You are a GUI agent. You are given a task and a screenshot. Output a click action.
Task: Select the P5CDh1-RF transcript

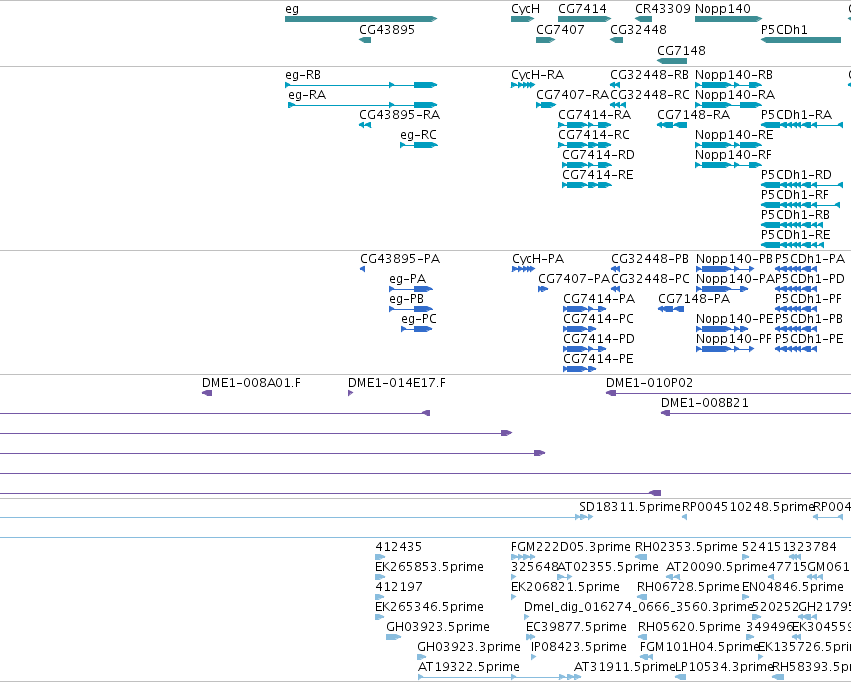[800, 205]
